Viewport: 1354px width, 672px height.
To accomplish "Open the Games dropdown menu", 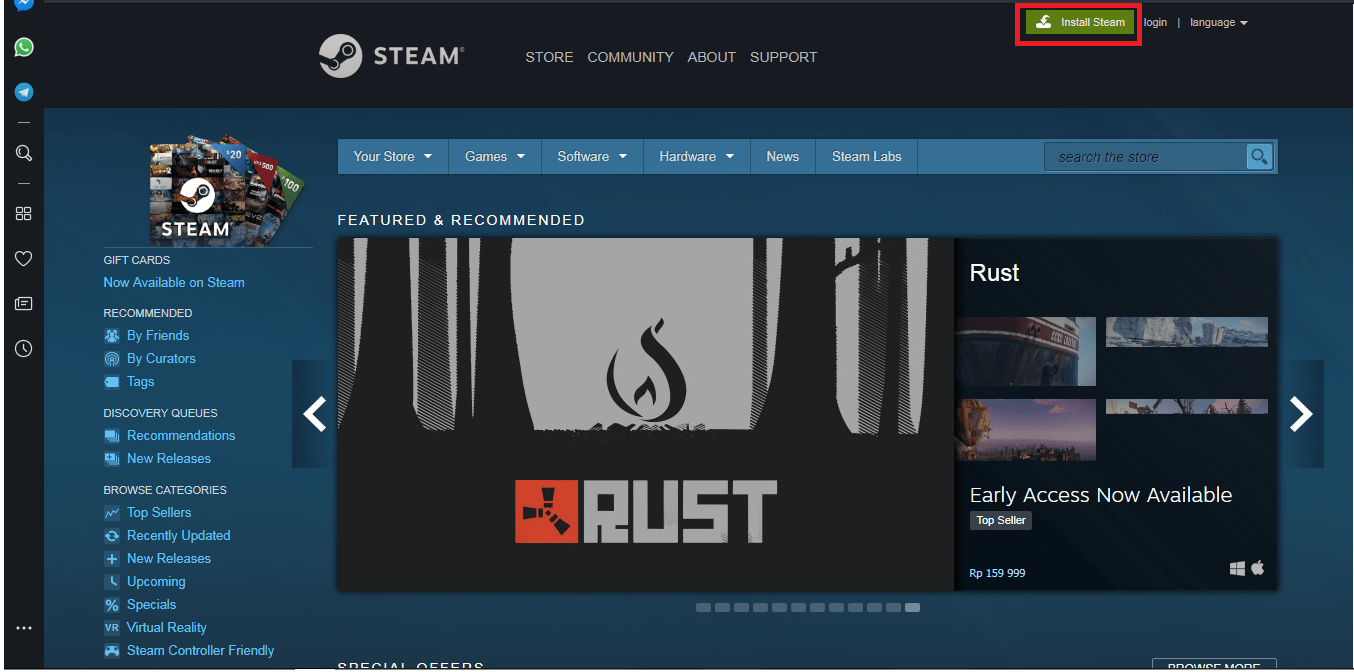I will (494, 156).
